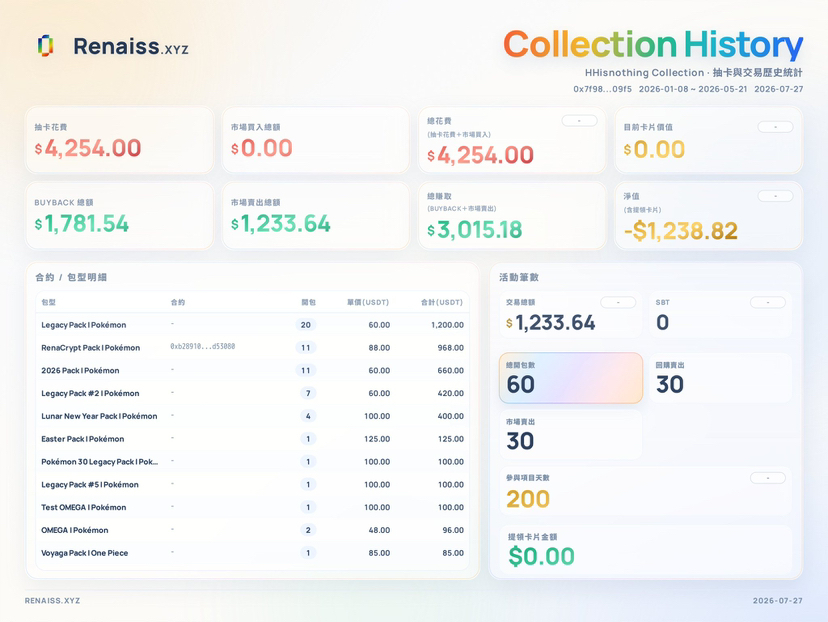Click the date range 2026-01-08 ~ 2026-05-21
The width and height of the screenshot is (828, 622).
click(693, 89)
